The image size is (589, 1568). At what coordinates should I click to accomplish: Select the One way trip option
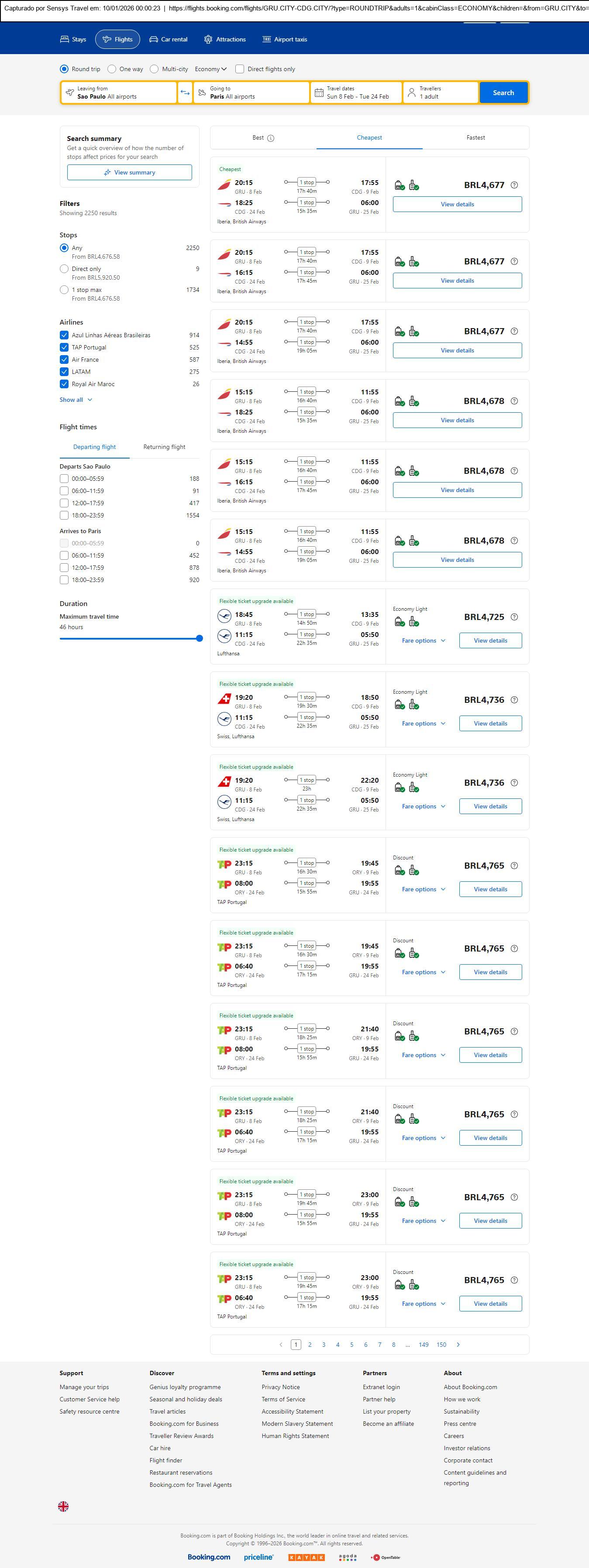112,69
